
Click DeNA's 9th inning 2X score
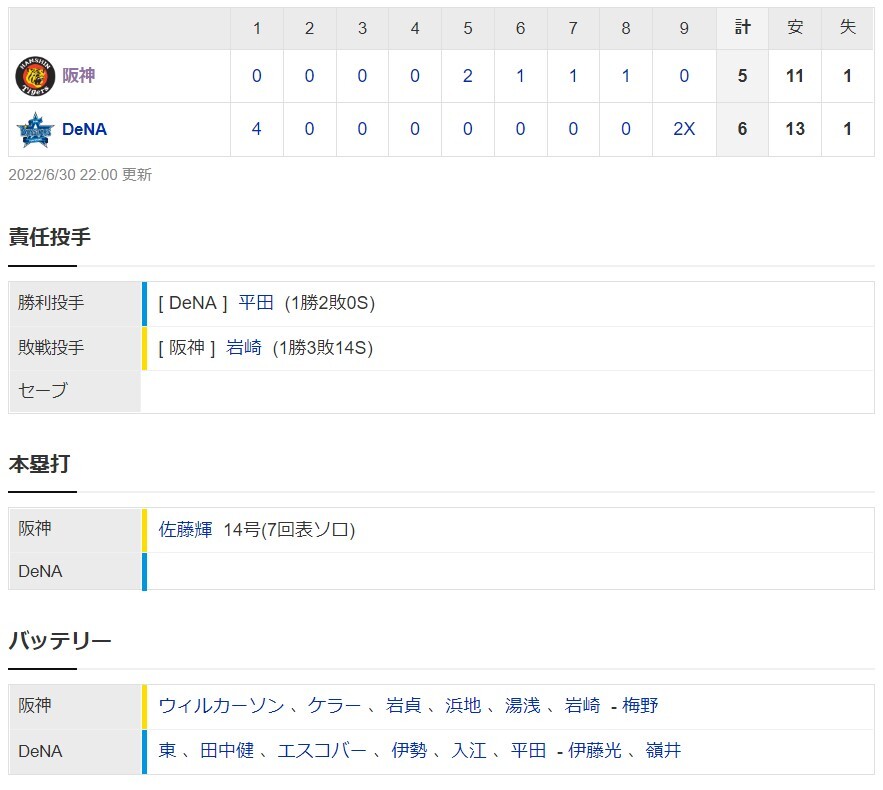click(x=684, y=129)
